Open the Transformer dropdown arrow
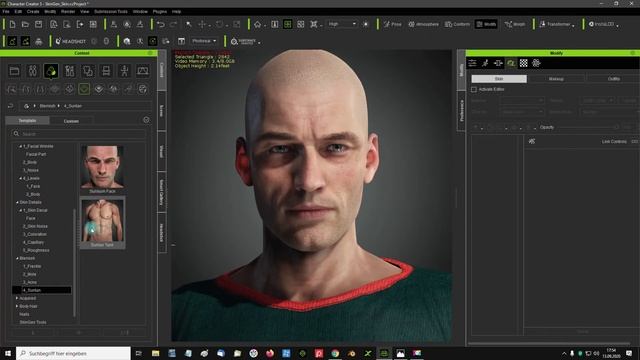Viewport: 640px width, 360px height. pos(573,25)
